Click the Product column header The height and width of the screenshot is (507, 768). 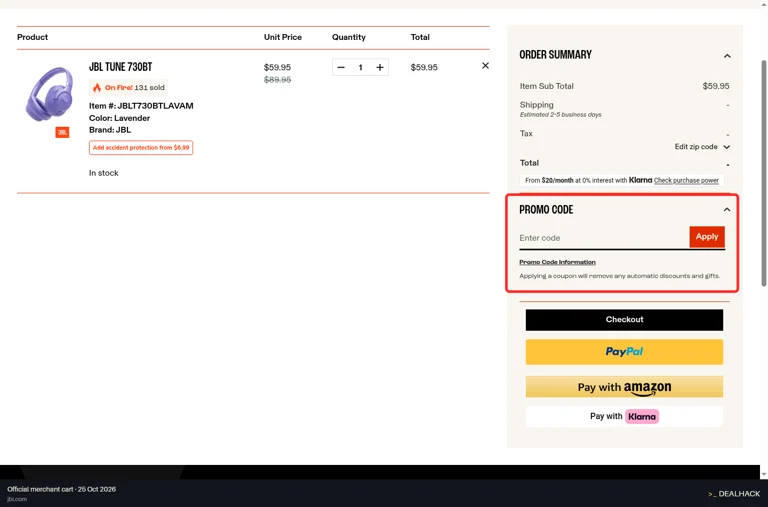tap(32, 37)
